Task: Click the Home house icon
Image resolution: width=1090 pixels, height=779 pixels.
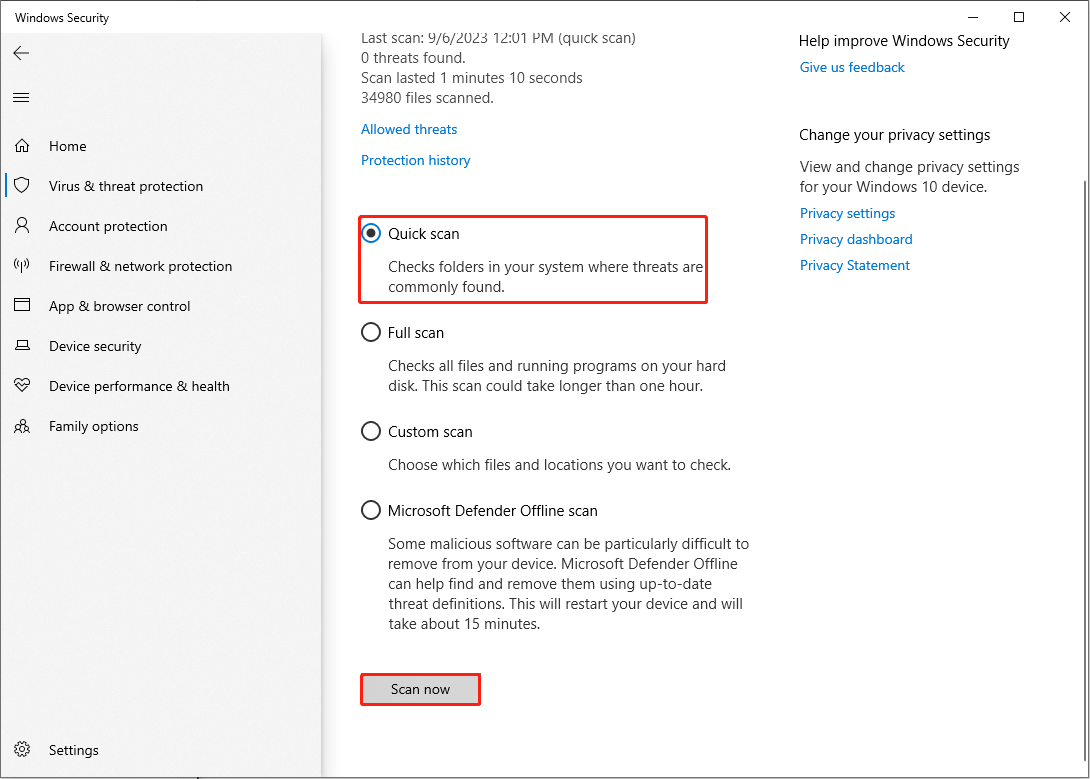Action: (x=22, y=146)
